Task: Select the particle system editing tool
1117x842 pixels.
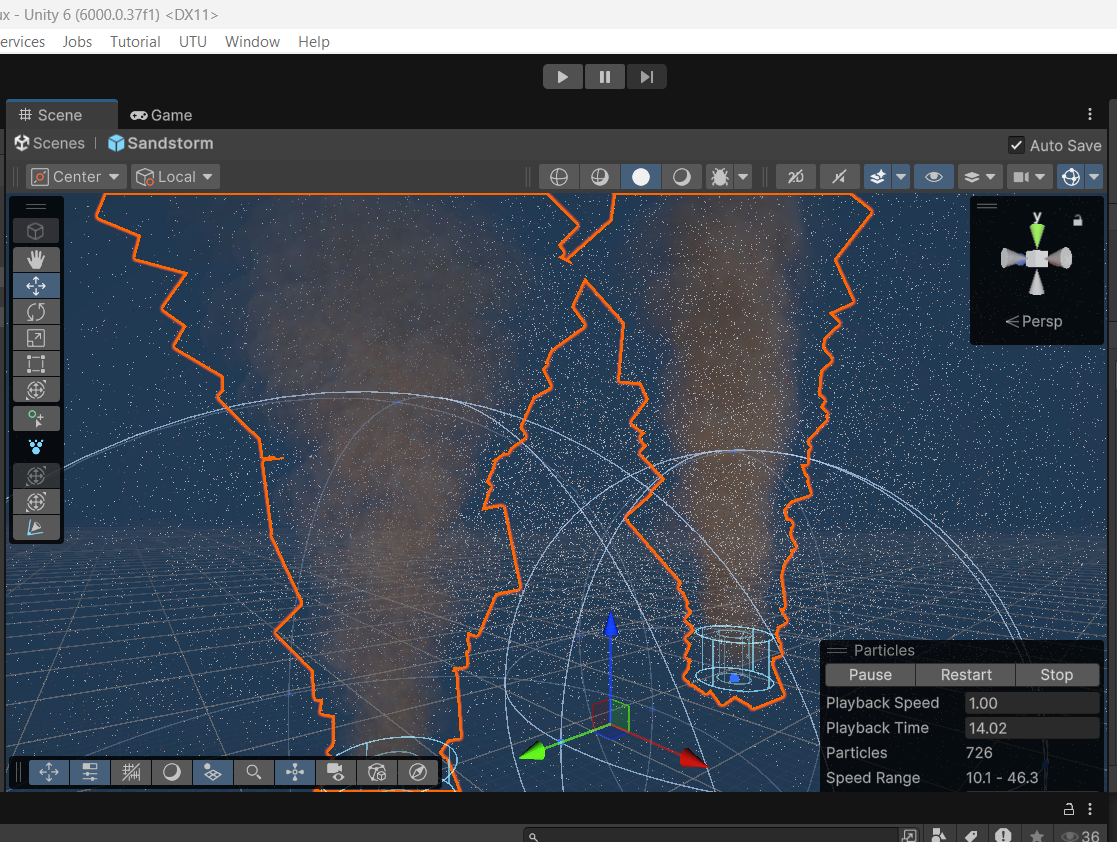Action: pos(36,447)
